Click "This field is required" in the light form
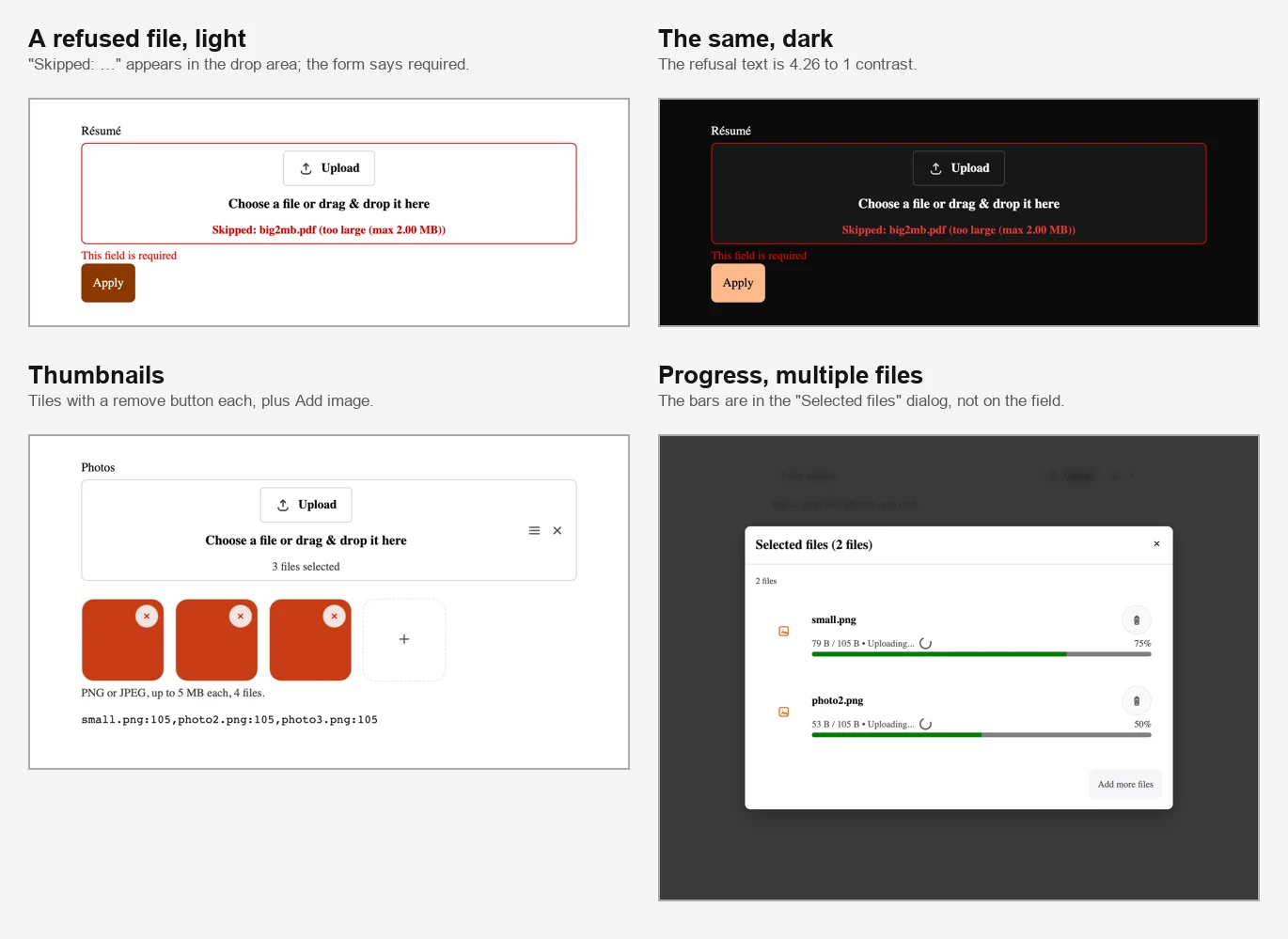Viewport: 1288px width, 939px height. point(129,256)
